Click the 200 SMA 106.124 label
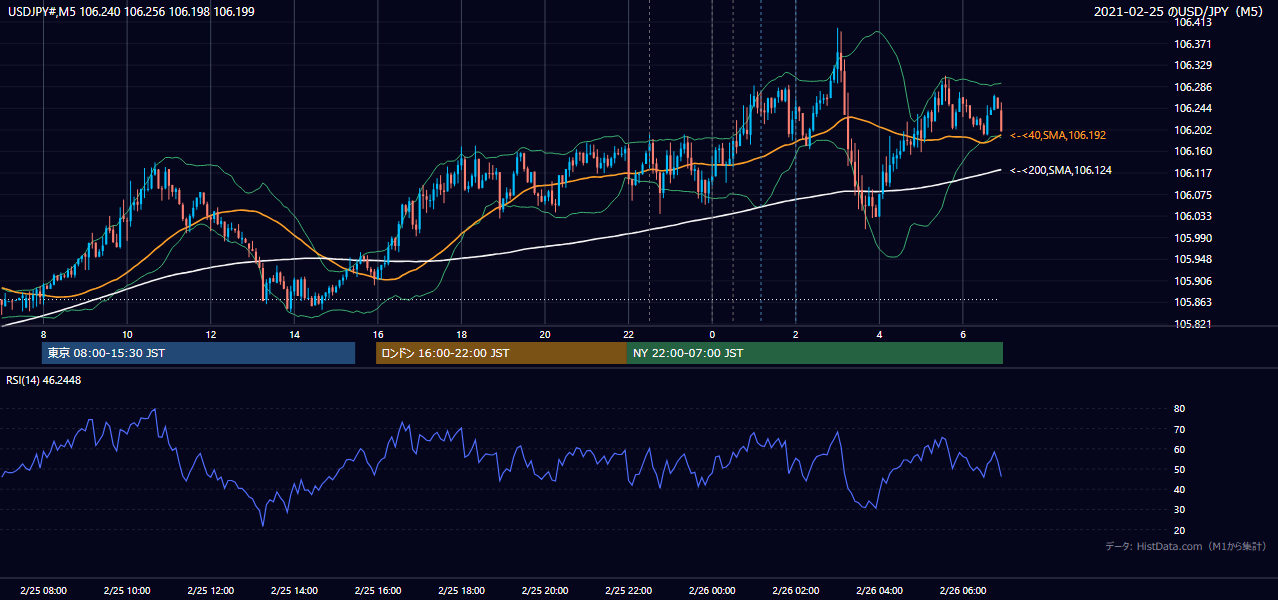Screen dimensions: 1278x600 1061,171
